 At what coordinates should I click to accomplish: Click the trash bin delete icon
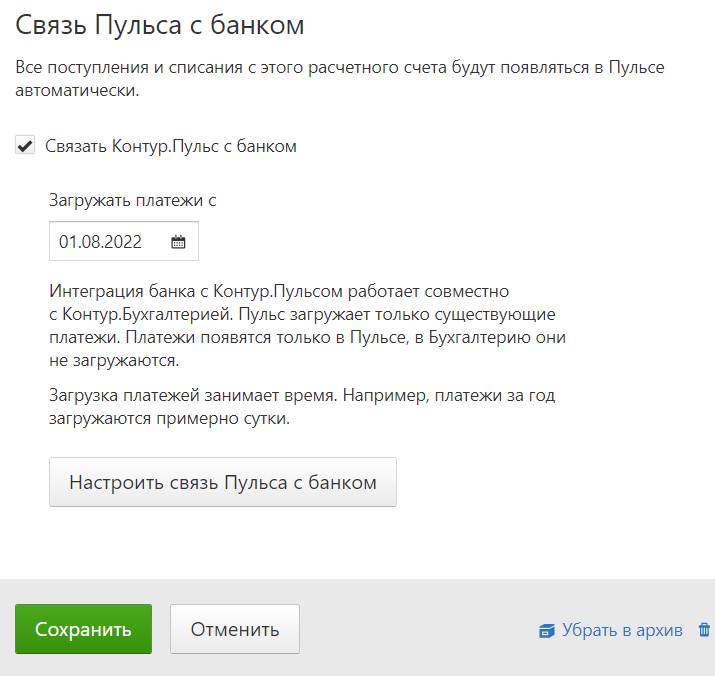tap(705, 630)
